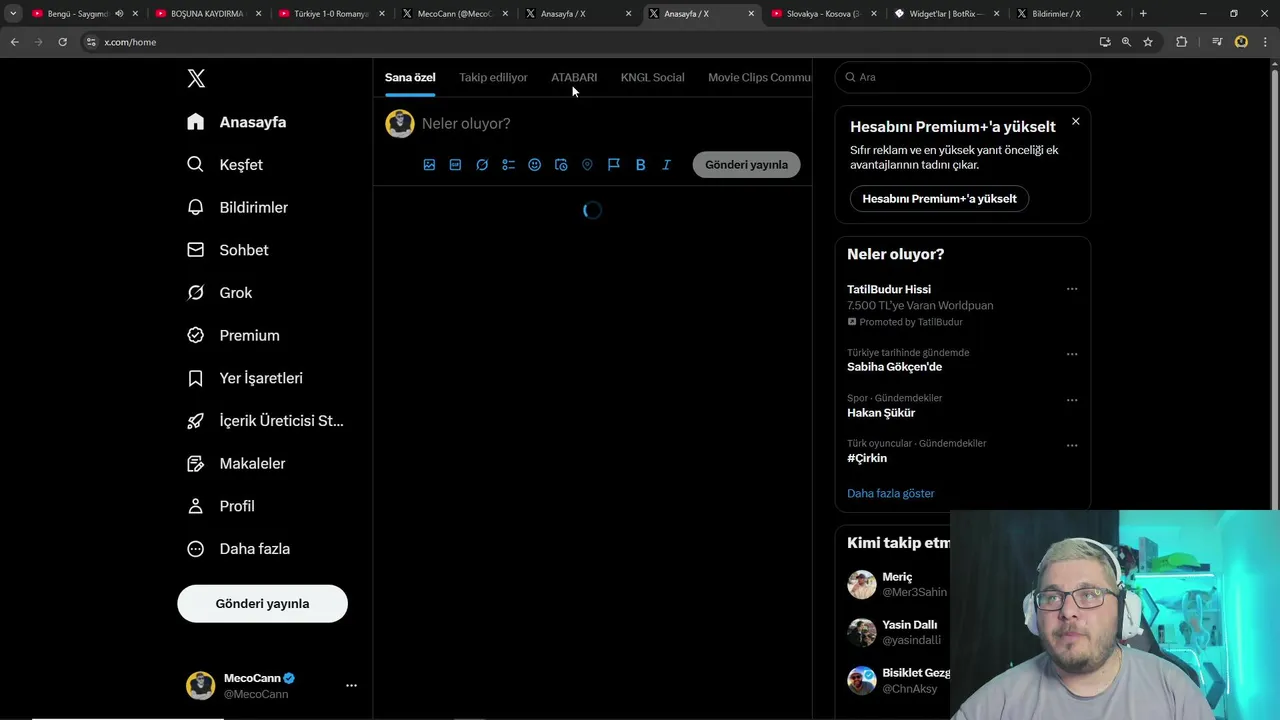
Task: Switch to Widget'lar BotRix browser tab
Action: pyautogui.click(x=945, y=14)
